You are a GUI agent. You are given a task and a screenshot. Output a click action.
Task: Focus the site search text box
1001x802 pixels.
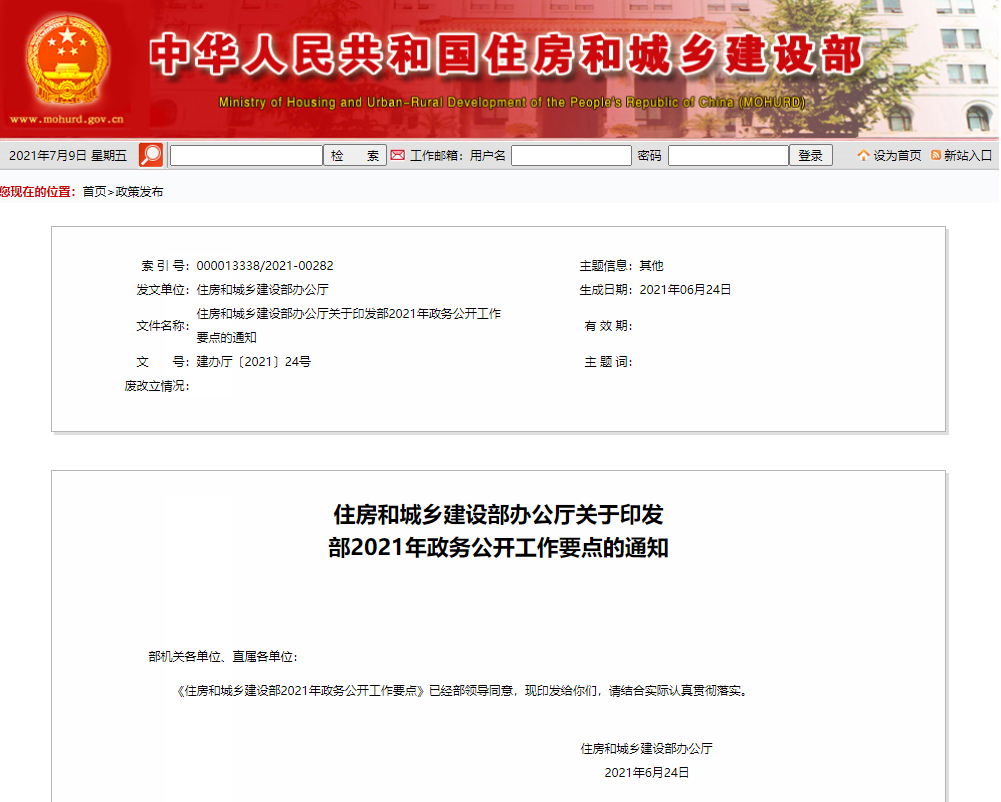point(246,155)
